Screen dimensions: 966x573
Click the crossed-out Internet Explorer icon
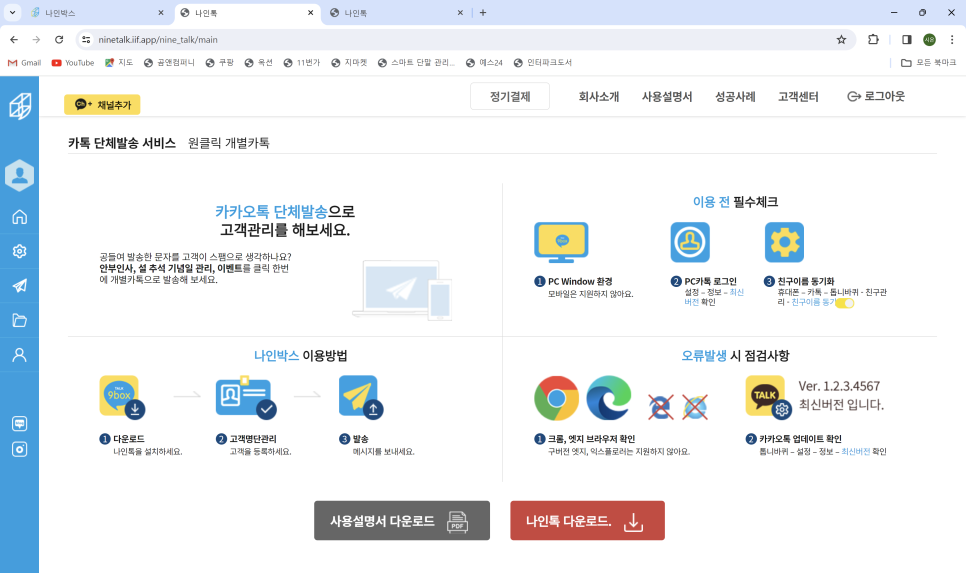pyautogui.click(x=695, y=407)
